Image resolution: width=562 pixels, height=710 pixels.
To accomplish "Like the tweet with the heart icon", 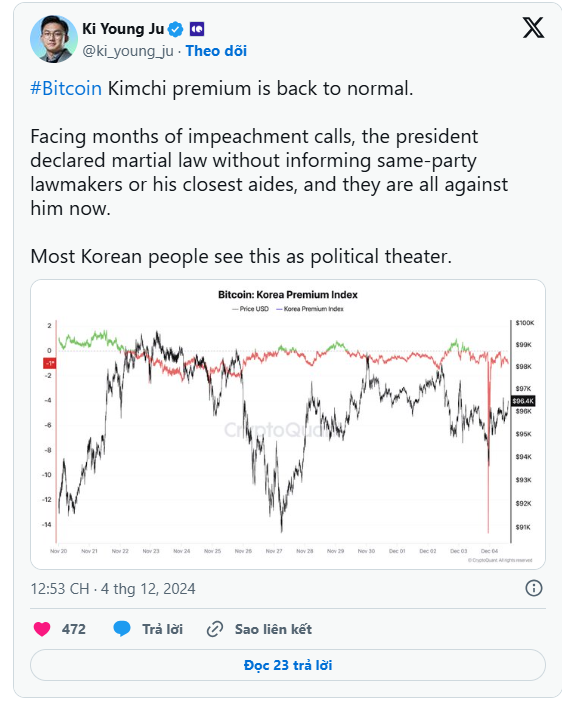I will coord(42,629).
